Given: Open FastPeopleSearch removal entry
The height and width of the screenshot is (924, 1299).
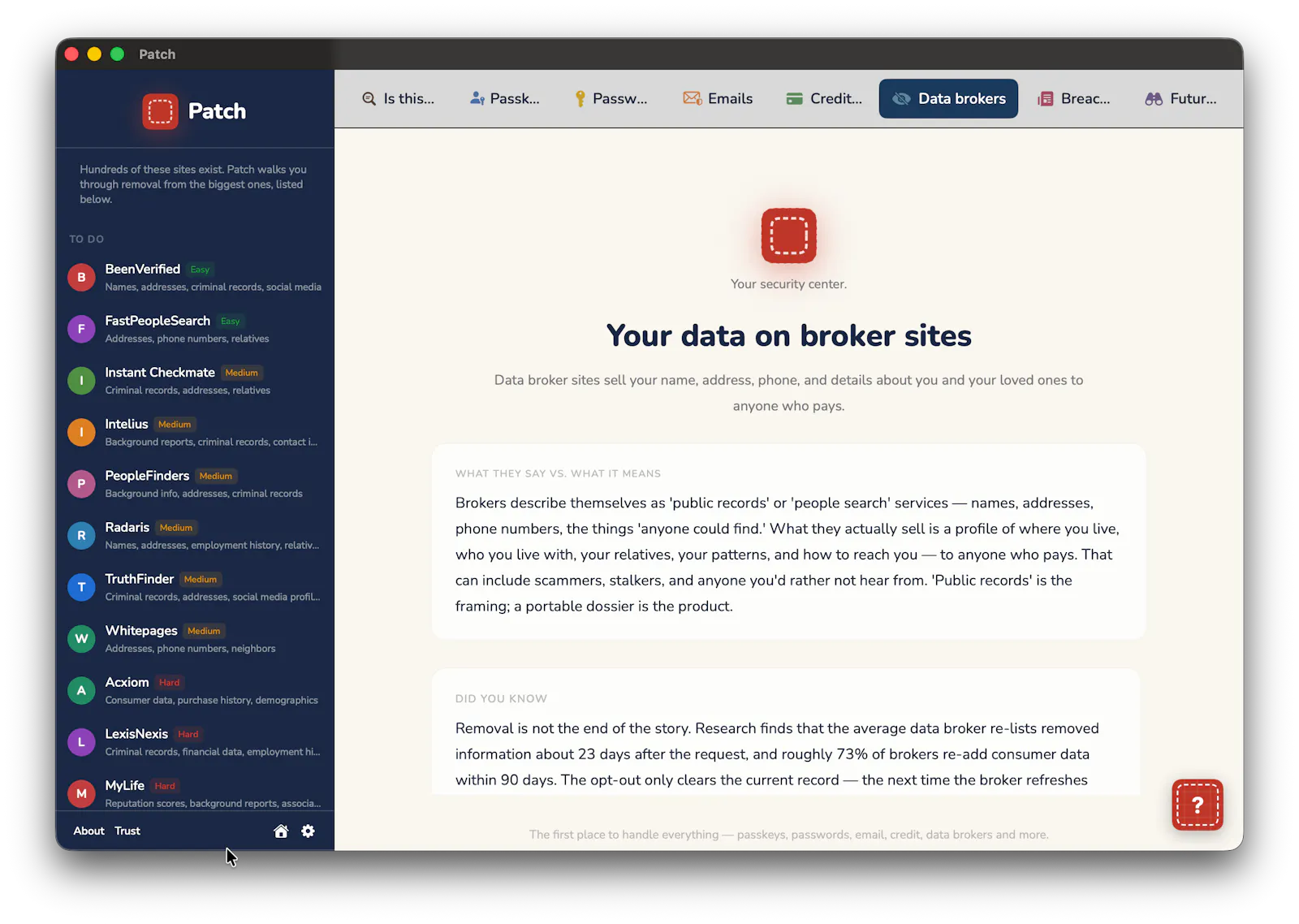Looking at the screenshot, I should point(195,329).
